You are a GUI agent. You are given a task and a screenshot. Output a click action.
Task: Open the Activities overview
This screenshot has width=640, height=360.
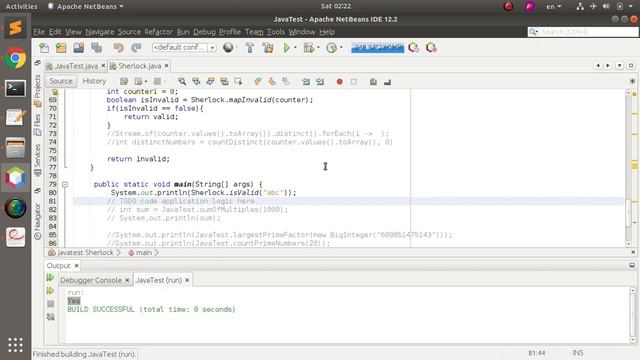coord(21,6)
